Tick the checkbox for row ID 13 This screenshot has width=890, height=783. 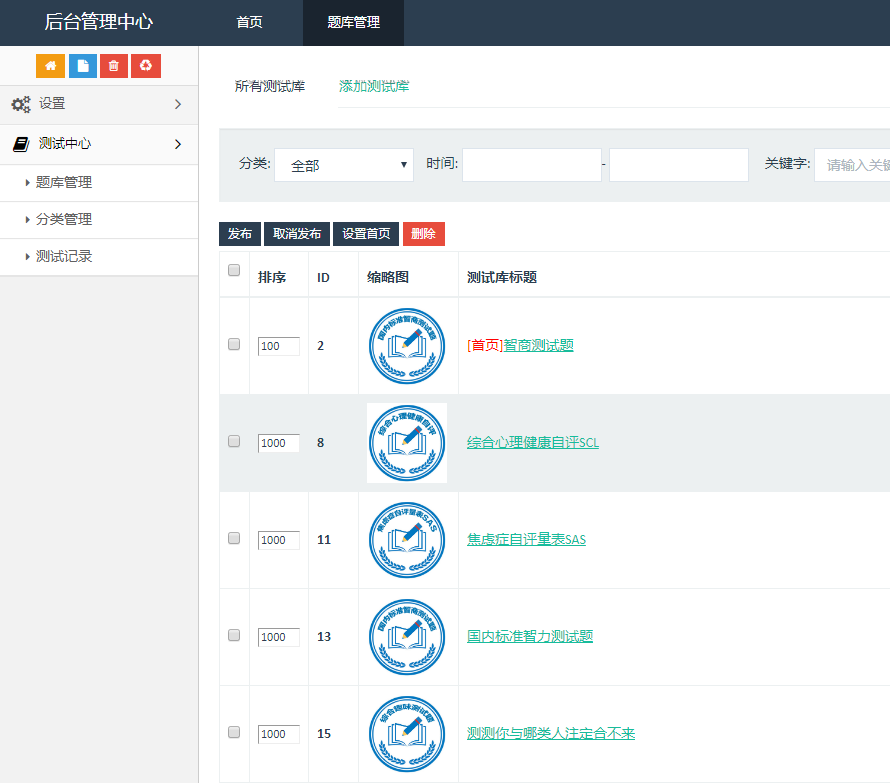[234, 635]
